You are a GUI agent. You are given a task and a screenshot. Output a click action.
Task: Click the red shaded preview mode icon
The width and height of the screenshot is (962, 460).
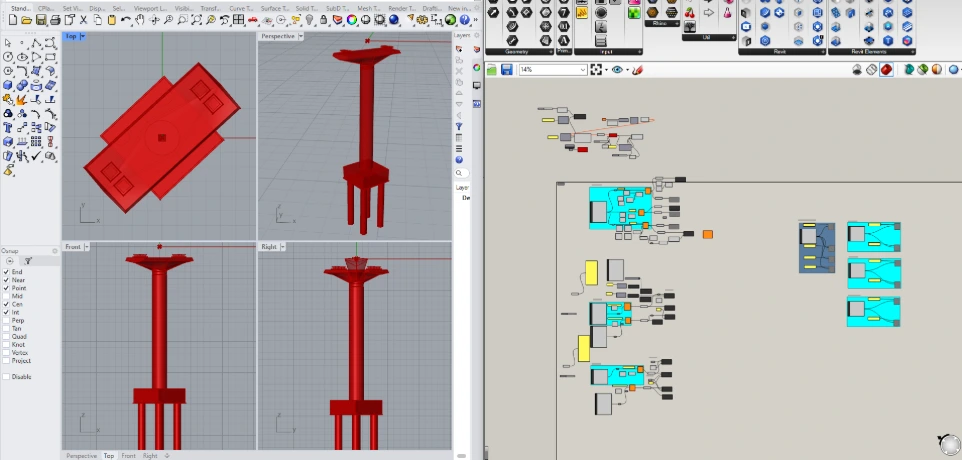887,70
